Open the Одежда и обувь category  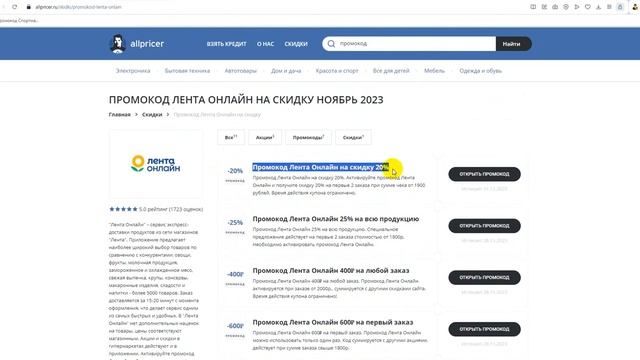coord(480,71)
